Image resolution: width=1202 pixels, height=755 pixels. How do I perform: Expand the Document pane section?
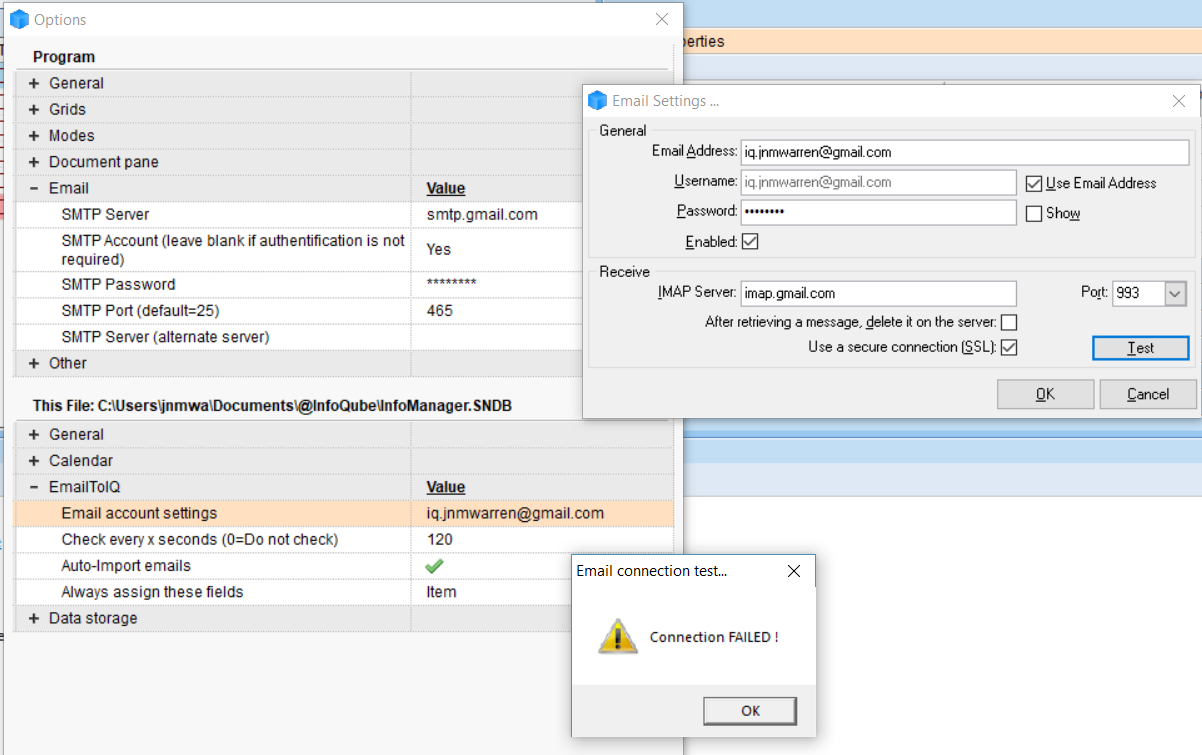pos(34,161)
